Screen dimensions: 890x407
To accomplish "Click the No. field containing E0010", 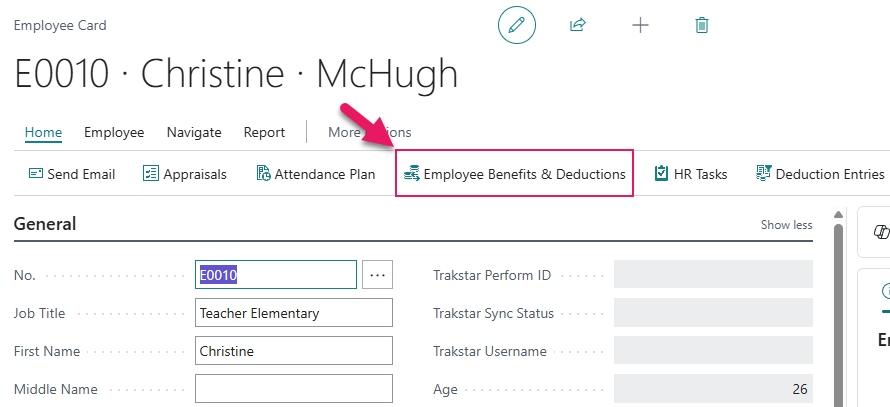I will pyautogui.click(x=276, y=275).
